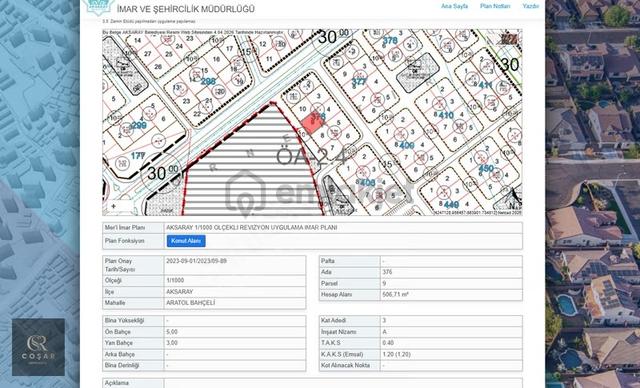
Task: Click the Plan Fonksiyon label
Action: click(x=124, y=241)
